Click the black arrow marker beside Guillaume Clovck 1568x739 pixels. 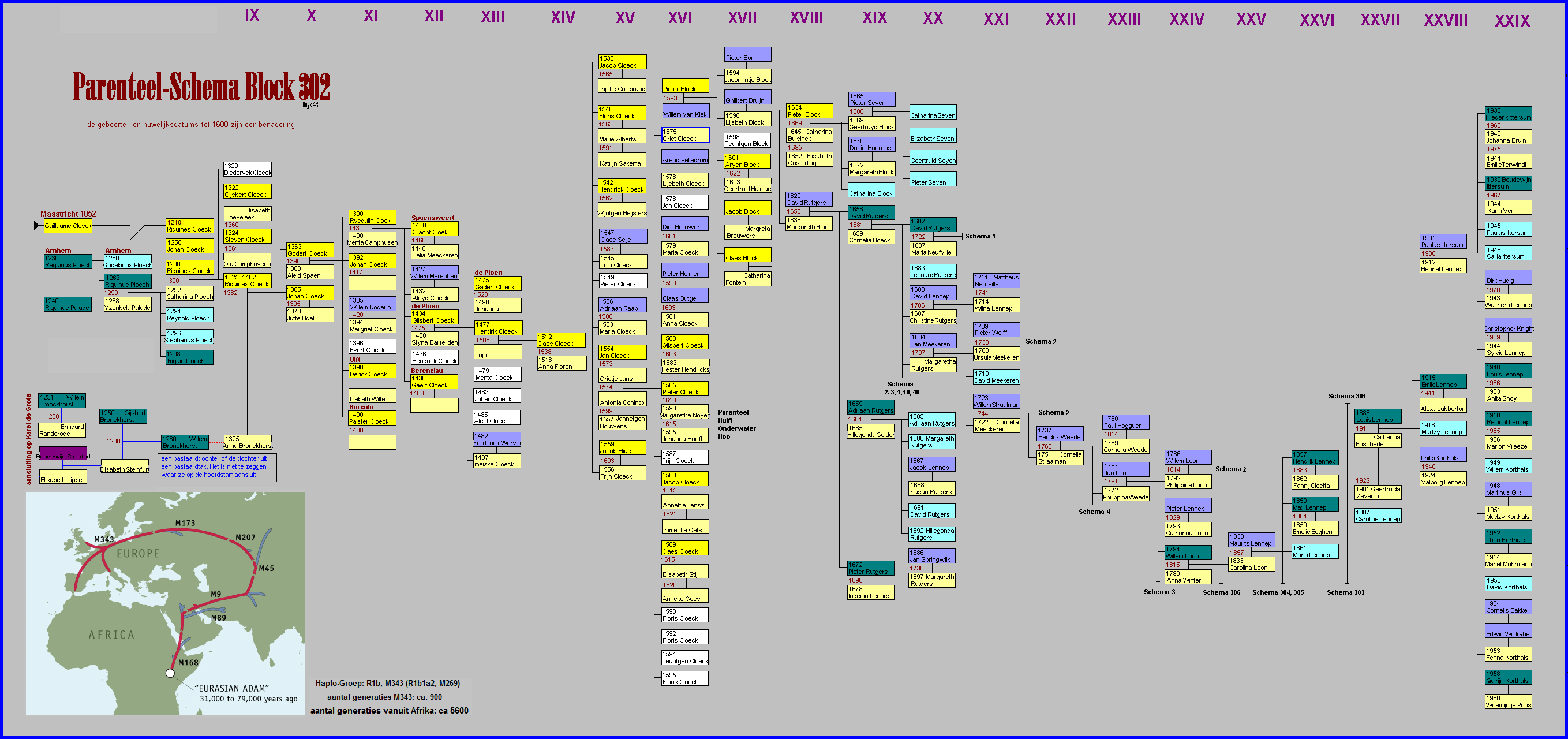[36, 226]
